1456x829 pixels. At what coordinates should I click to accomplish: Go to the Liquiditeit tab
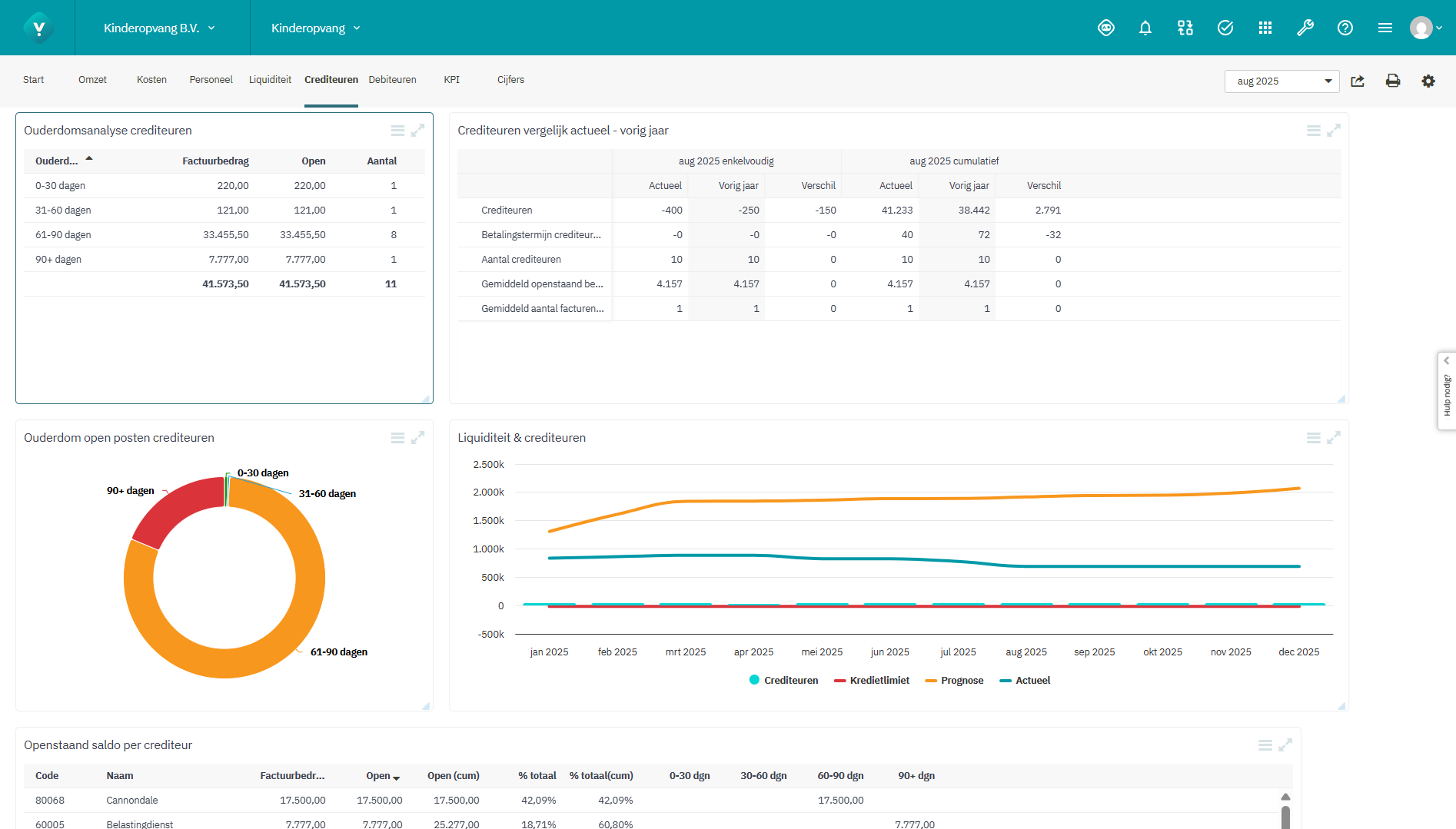tap(270, 80)
